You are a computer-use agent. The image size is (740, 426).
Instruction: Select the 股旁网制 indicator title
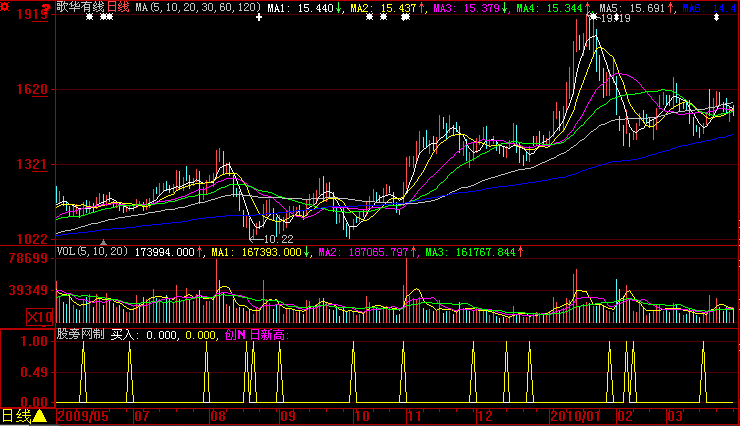[80, 334]
